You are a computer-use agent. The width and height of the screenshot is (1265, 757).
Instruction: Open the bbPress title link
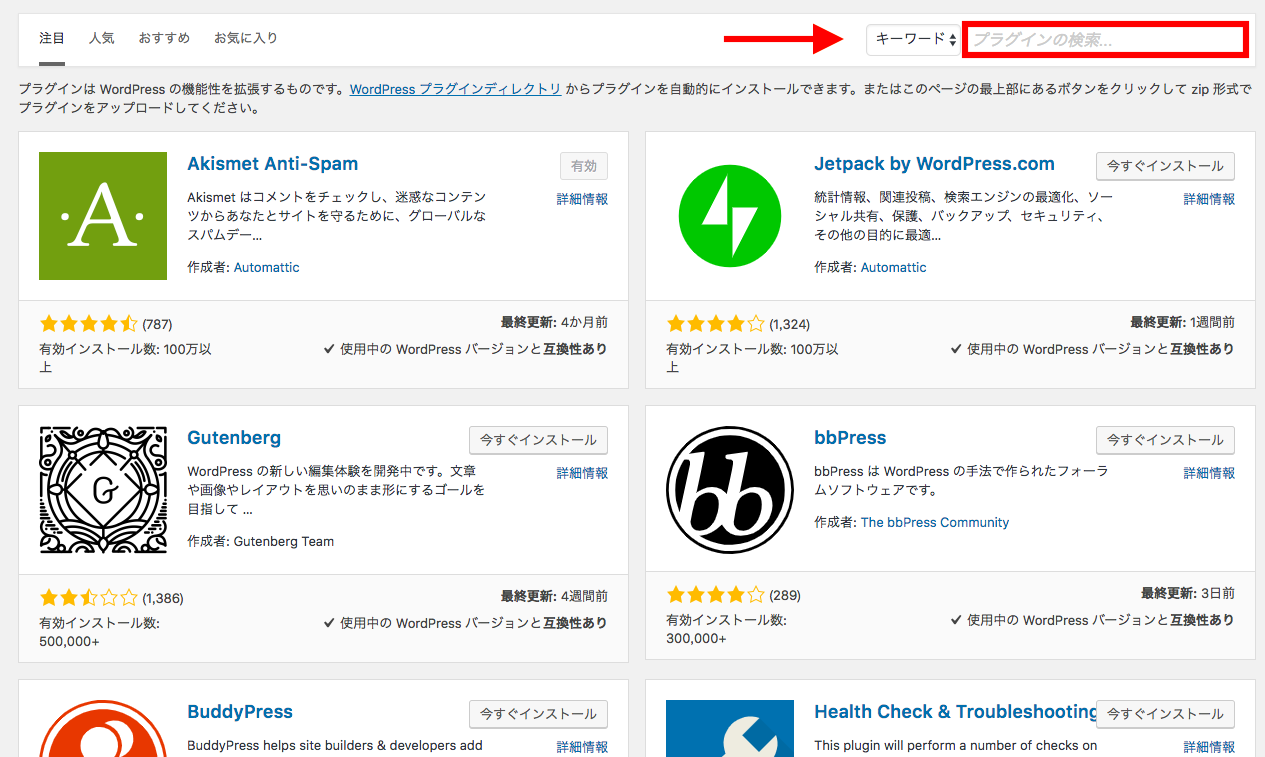pos(850,438)
